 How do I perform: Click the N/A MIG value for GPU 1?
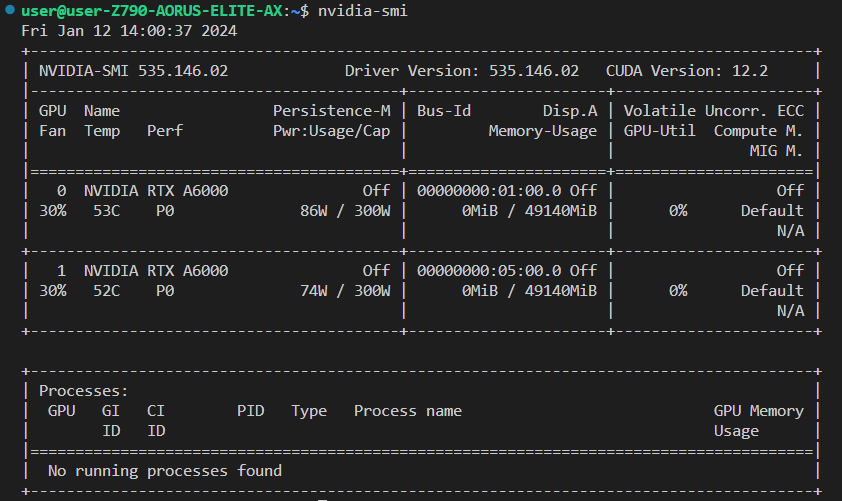pyautogui.click(x=790, y=311)
